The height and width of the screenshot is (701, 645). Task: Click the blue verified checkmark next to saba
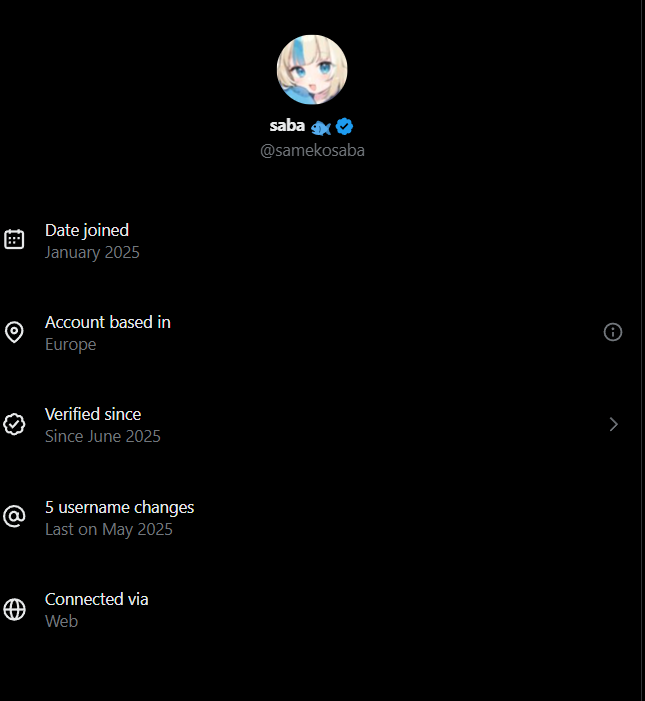pyautogui.click(x=344, y=127)
